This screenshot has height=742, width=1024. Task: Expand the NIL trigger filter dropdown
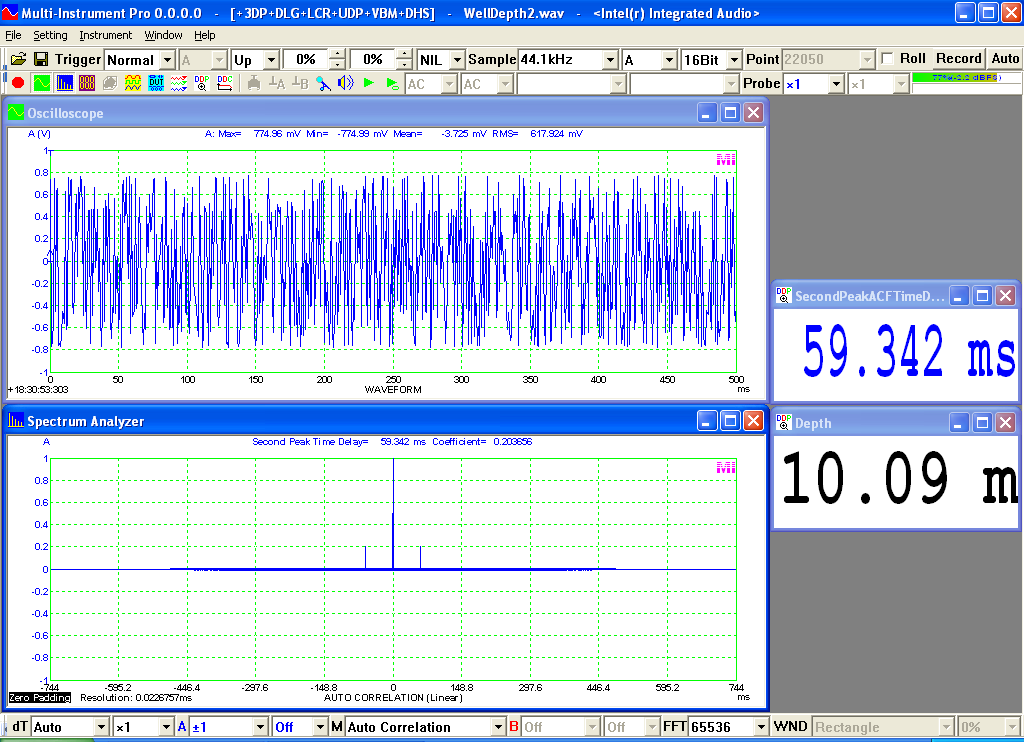[457, 60]
